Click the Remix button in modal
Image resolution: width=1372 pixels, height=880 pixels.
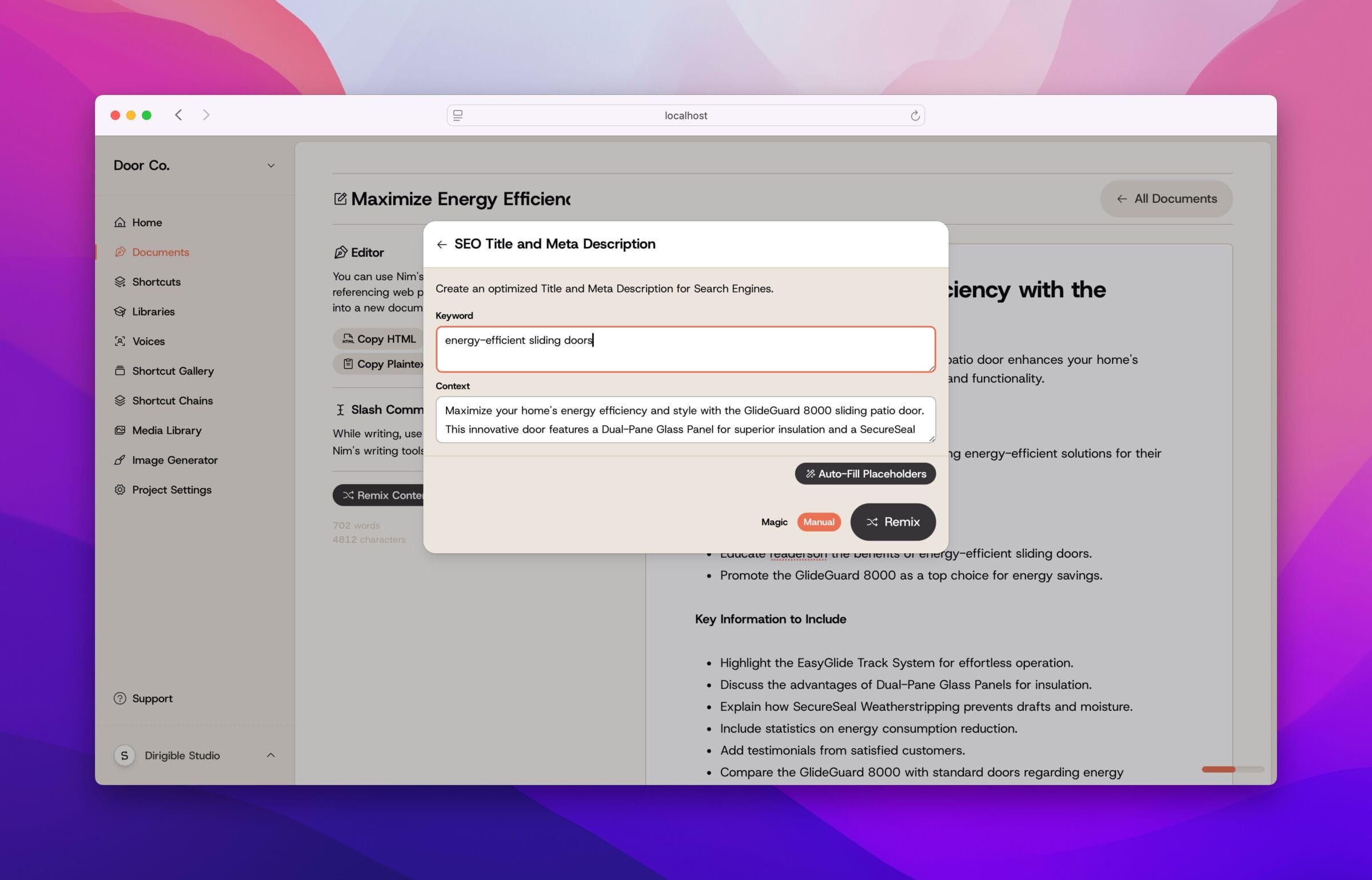pos(893,521)
